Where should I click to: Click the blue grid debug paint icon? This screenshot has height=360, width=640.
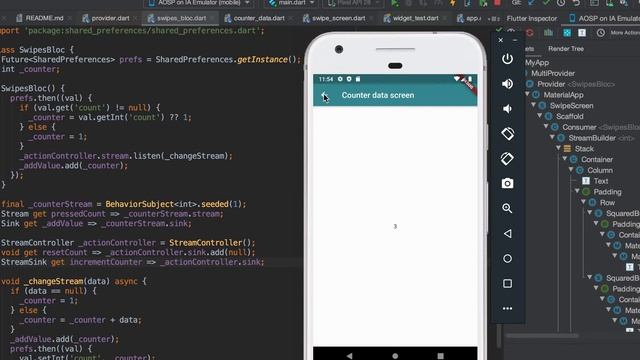pos(567,33)
